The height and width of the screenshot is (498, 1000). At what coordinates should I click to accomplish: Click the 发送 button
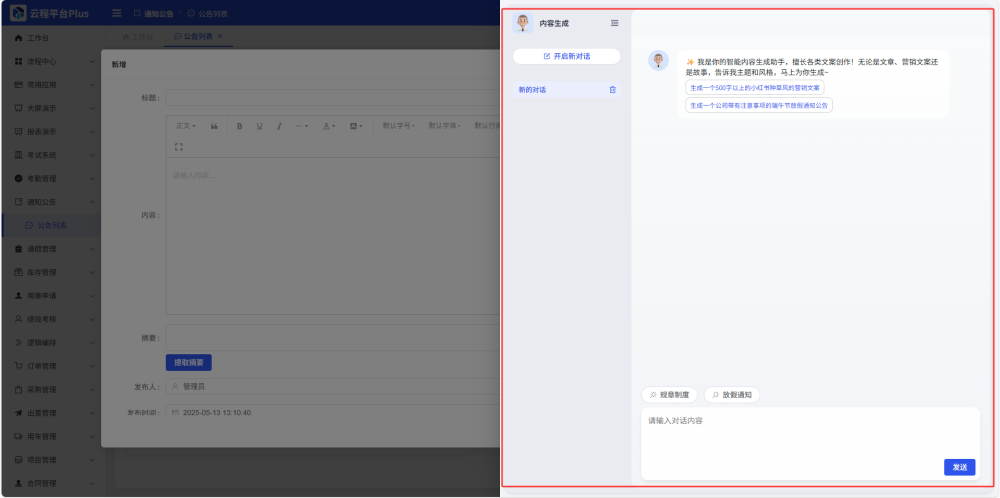[960, 467]
